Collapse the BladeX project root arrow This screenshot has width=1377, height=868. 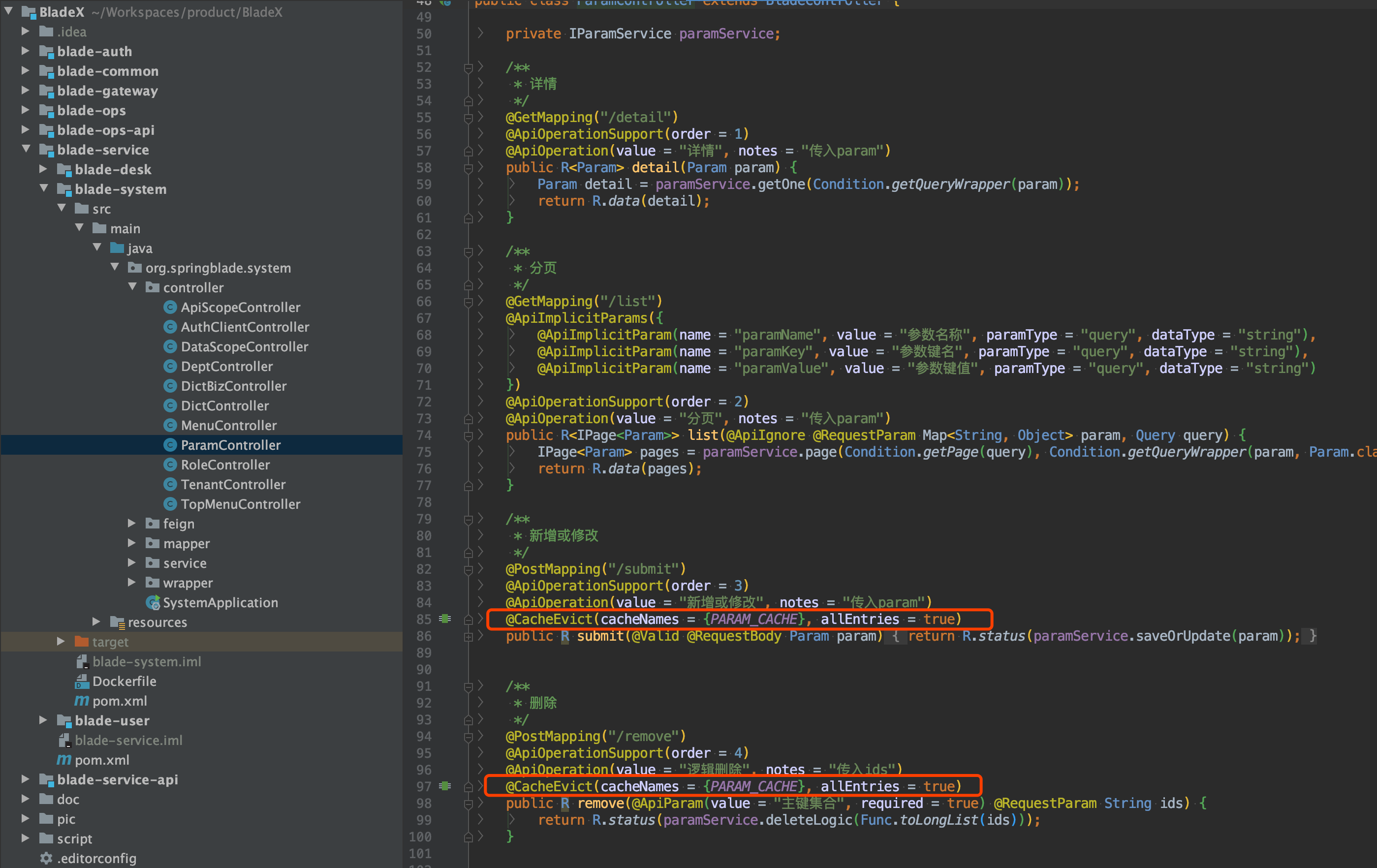[8, 11]
